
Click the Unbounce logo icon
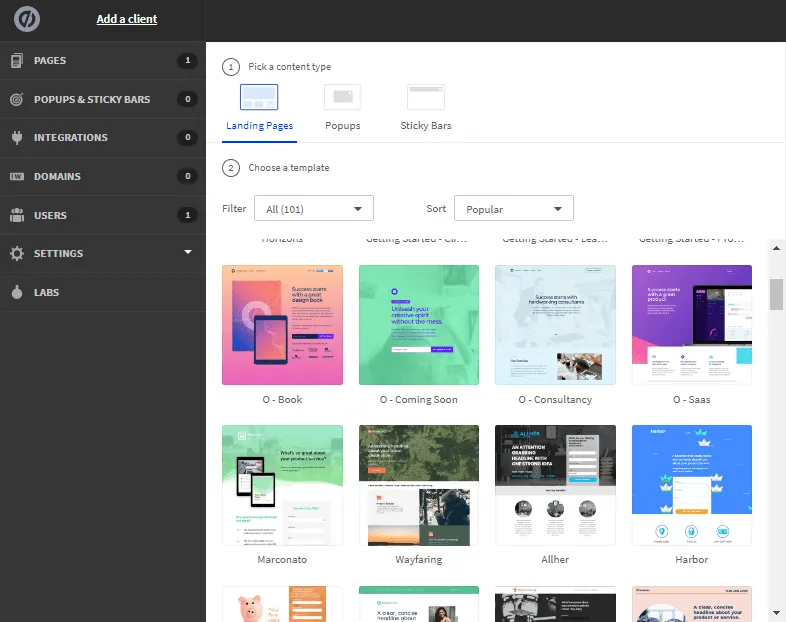[x=27, y=19]
